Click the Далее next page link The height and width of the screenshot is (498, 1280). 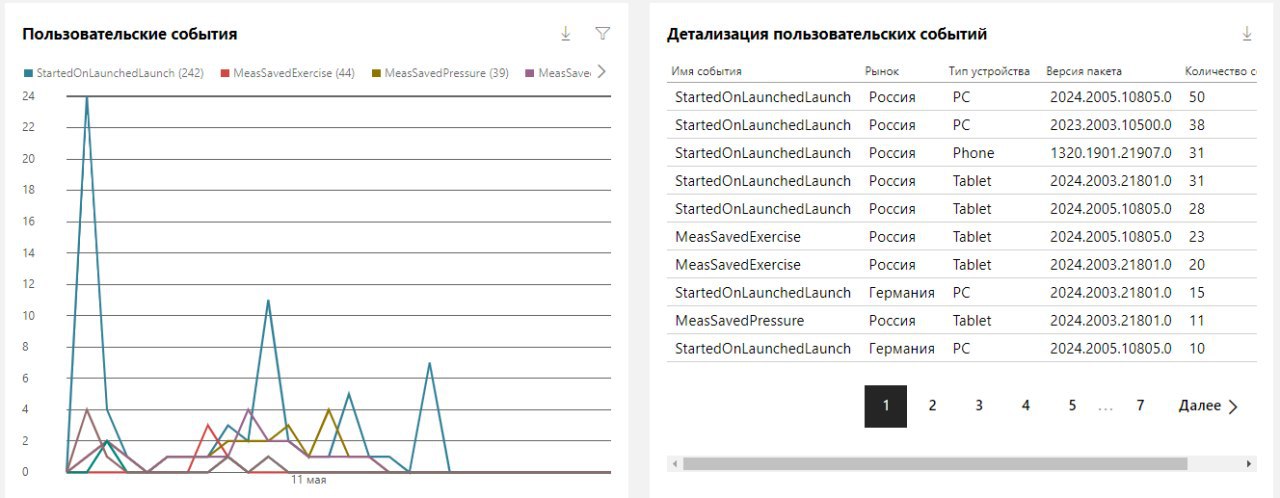click(1208, 406)
